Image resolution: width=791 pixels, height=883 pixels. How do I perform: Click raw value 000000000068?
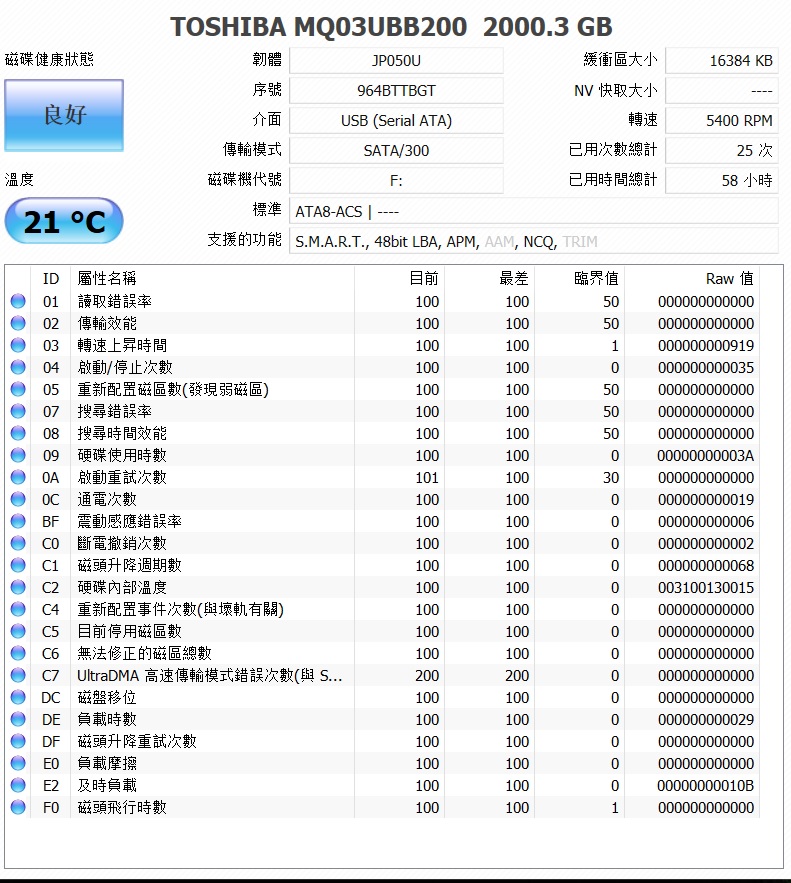pos(705,565)
